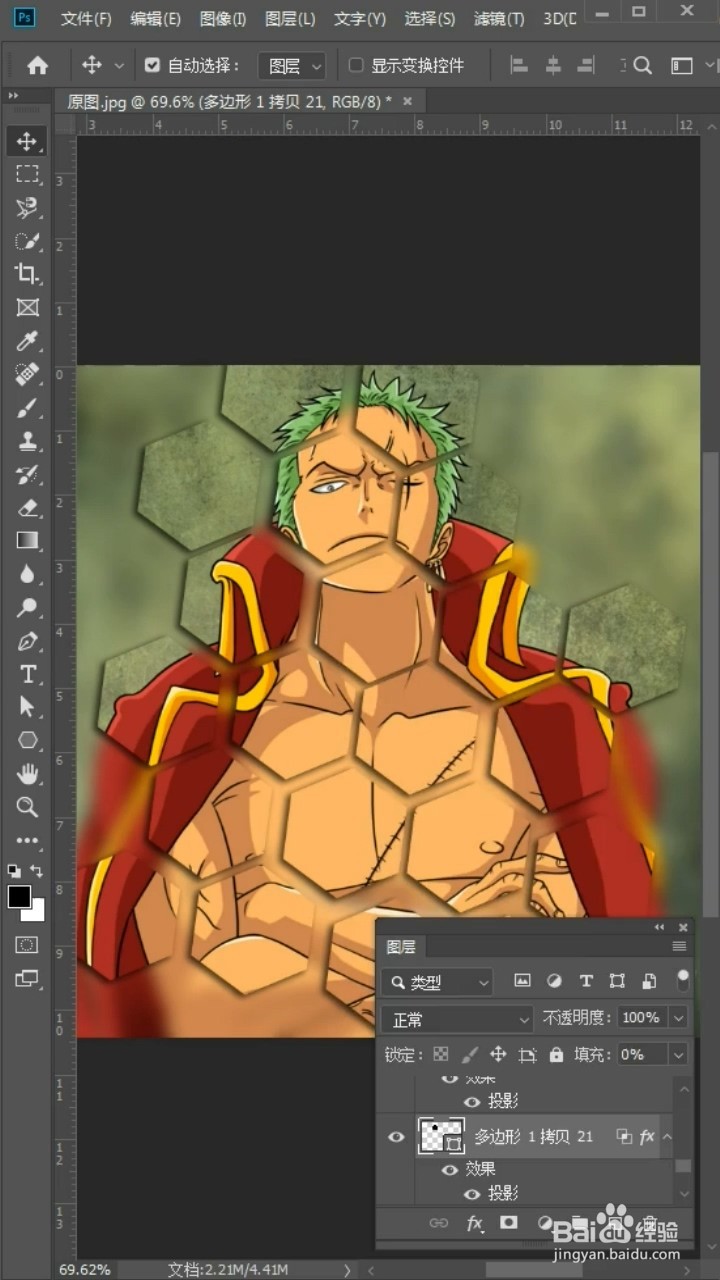720x1280 pixels.
Task: Select the Clone Stamp tool
Action: coord(27,441)
